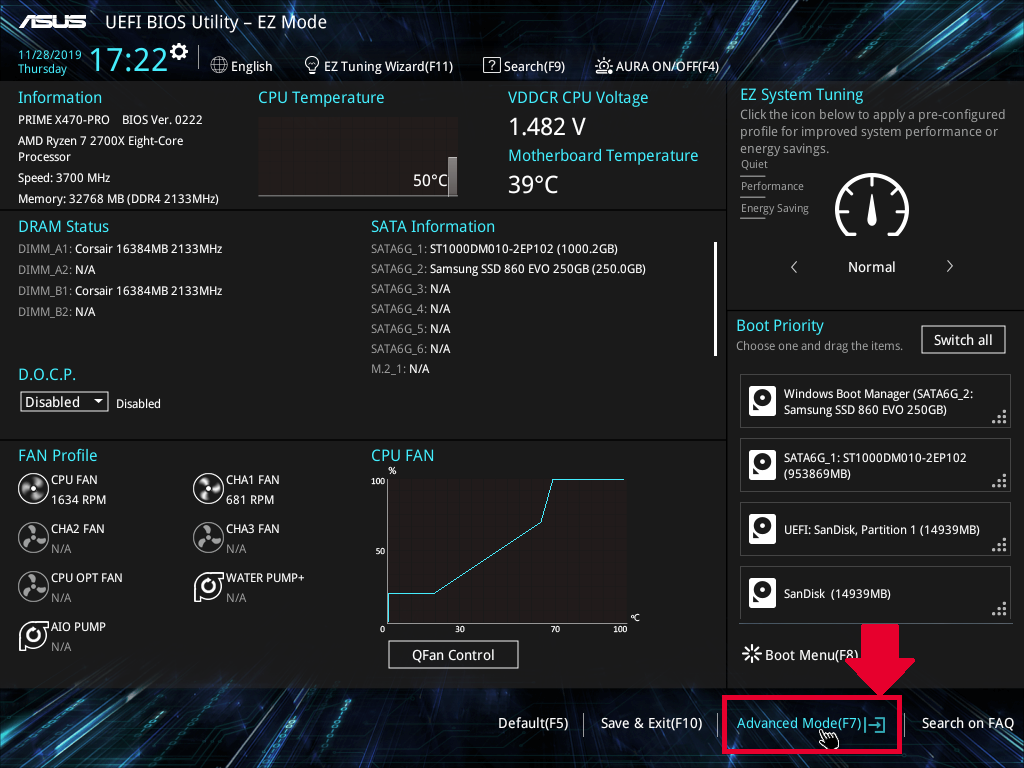Grab the drag handle on SanDisk (14939MB) entry

(999, 610)
